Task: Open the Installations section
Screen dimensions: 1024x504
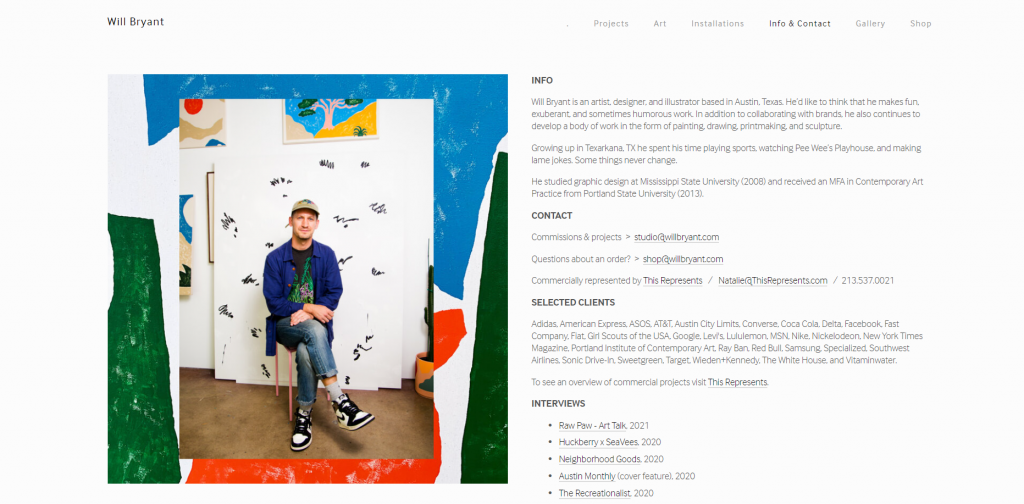Action: [x=717, y=24]
